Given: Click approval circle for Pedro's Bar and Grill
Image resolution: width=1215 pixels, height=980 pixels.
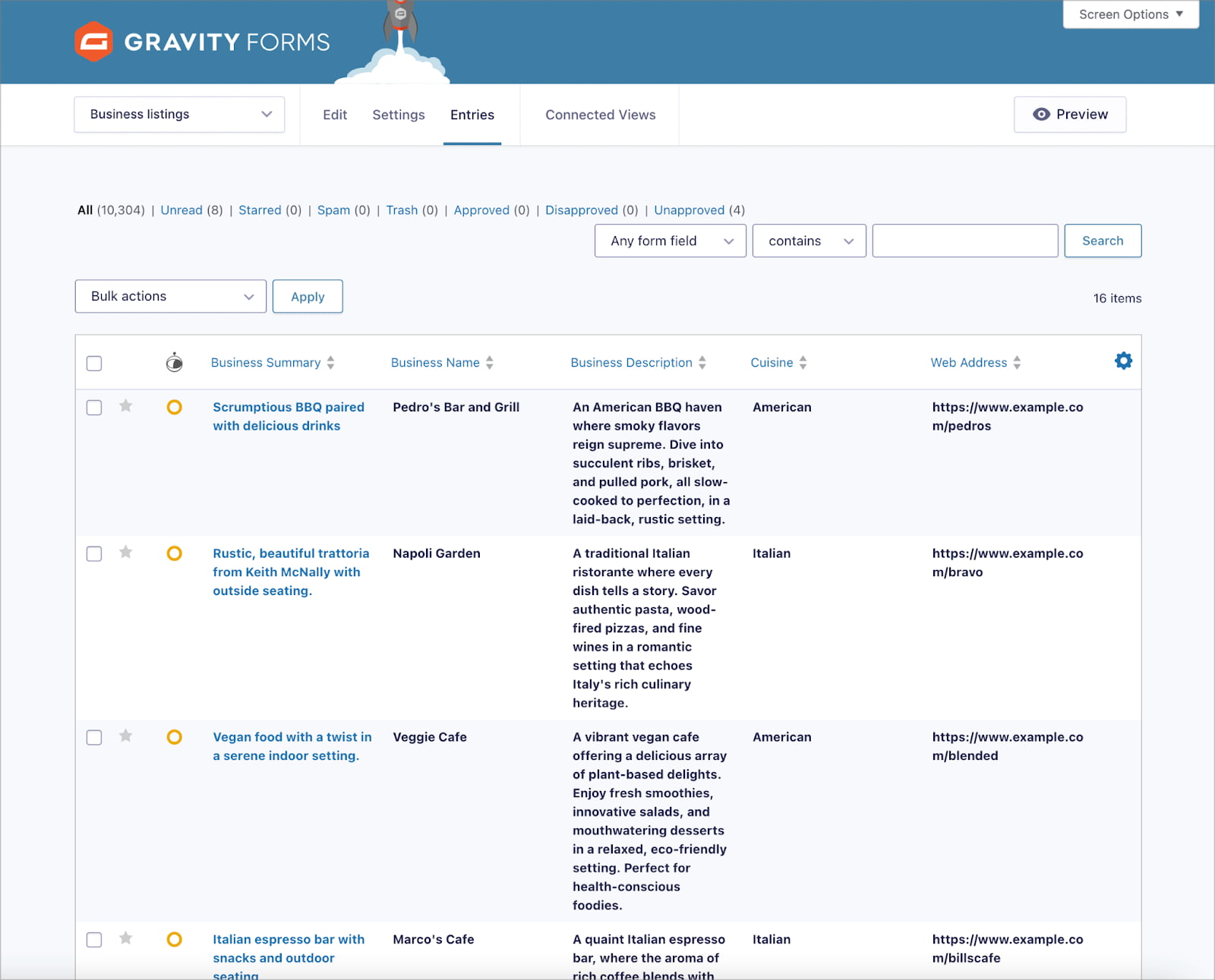Looking at the screenshot, I should pos(174,407).
